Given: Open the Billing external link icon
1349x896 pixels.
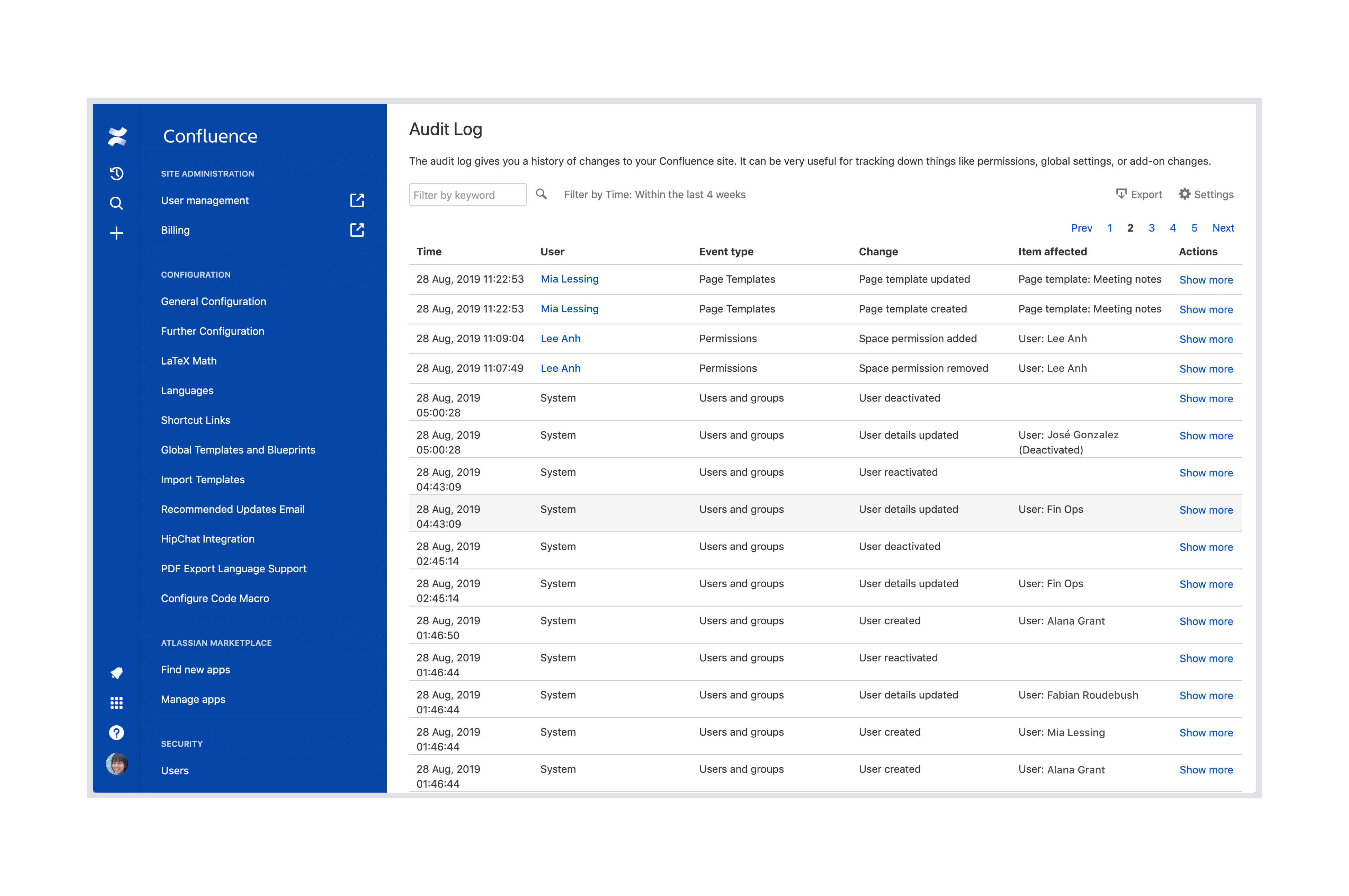Looking at the screenshot, I should 357,230.
